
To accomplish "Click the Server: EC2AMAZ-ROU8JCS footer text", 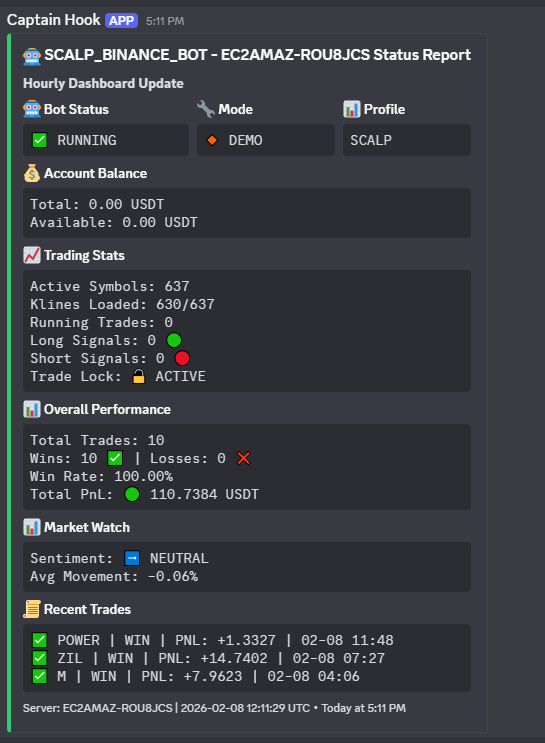I will [98, 708].
